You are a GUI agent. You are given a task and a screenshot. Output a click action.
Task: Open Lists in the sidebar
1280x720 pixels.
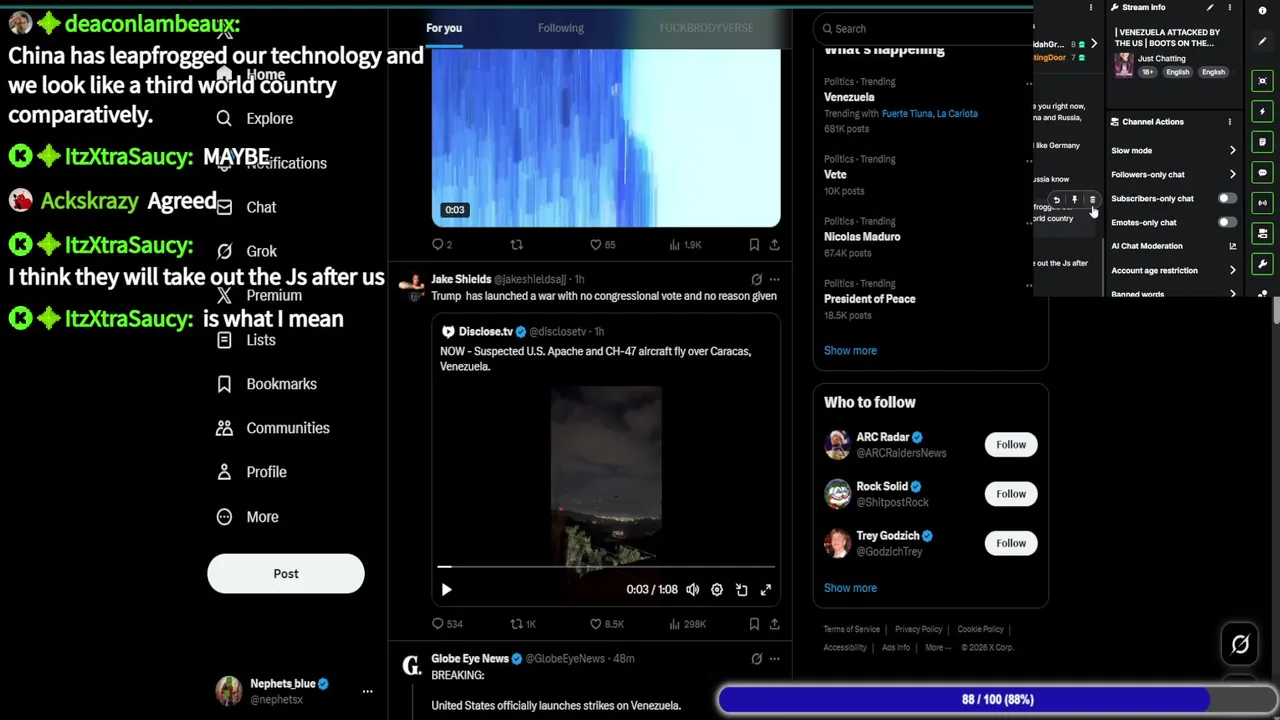[x=246, y=340]
